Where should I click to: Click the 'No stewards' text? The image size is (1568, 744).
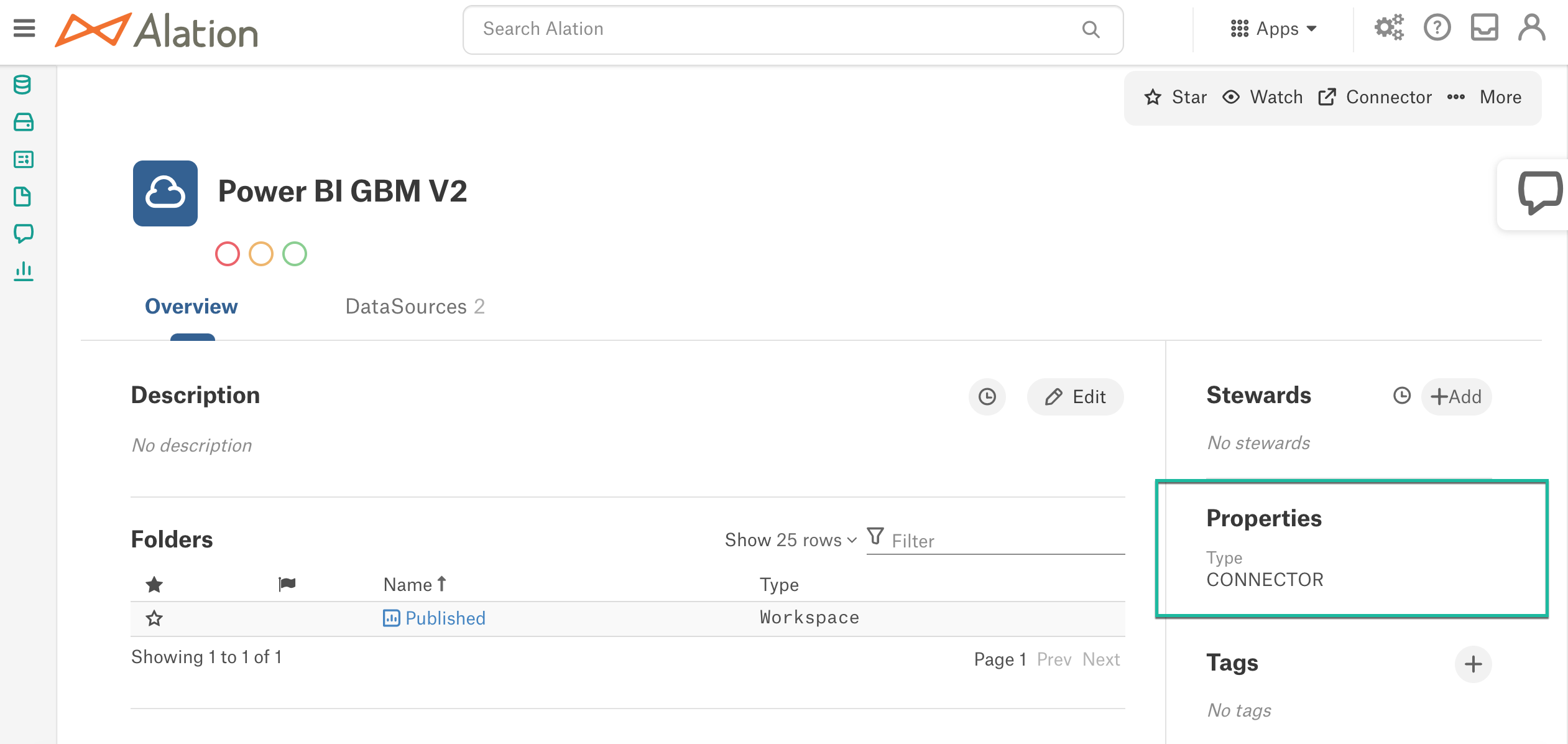click(x=1258, y=443)
